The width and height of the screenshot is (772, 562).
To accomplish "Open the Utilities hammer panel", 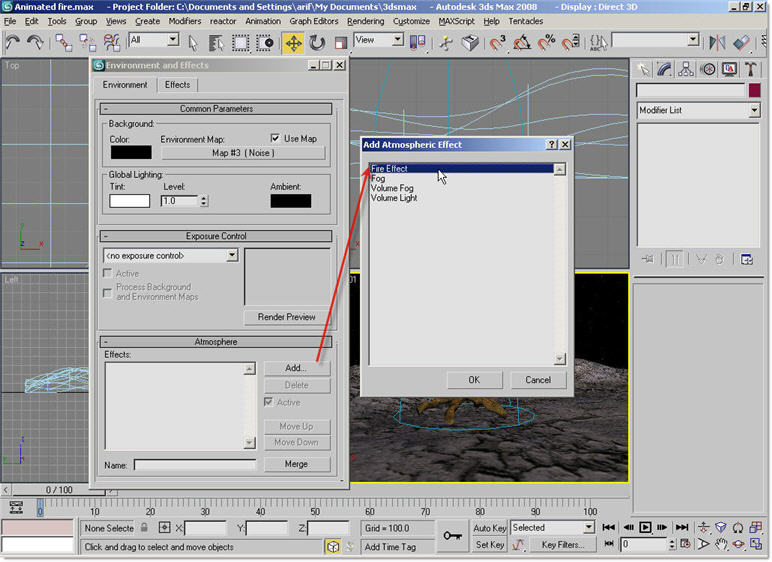I will [752, 69].
